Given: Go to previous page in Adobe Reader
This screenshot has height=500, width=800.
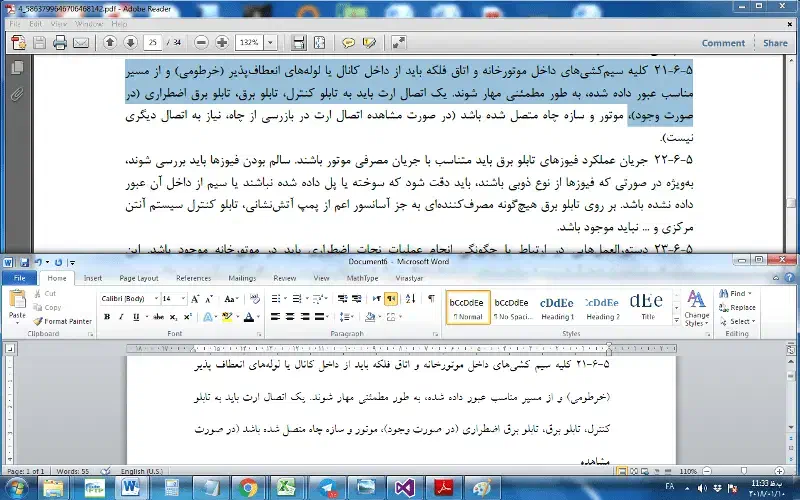Looking at the screenshot, I should 109,43.
